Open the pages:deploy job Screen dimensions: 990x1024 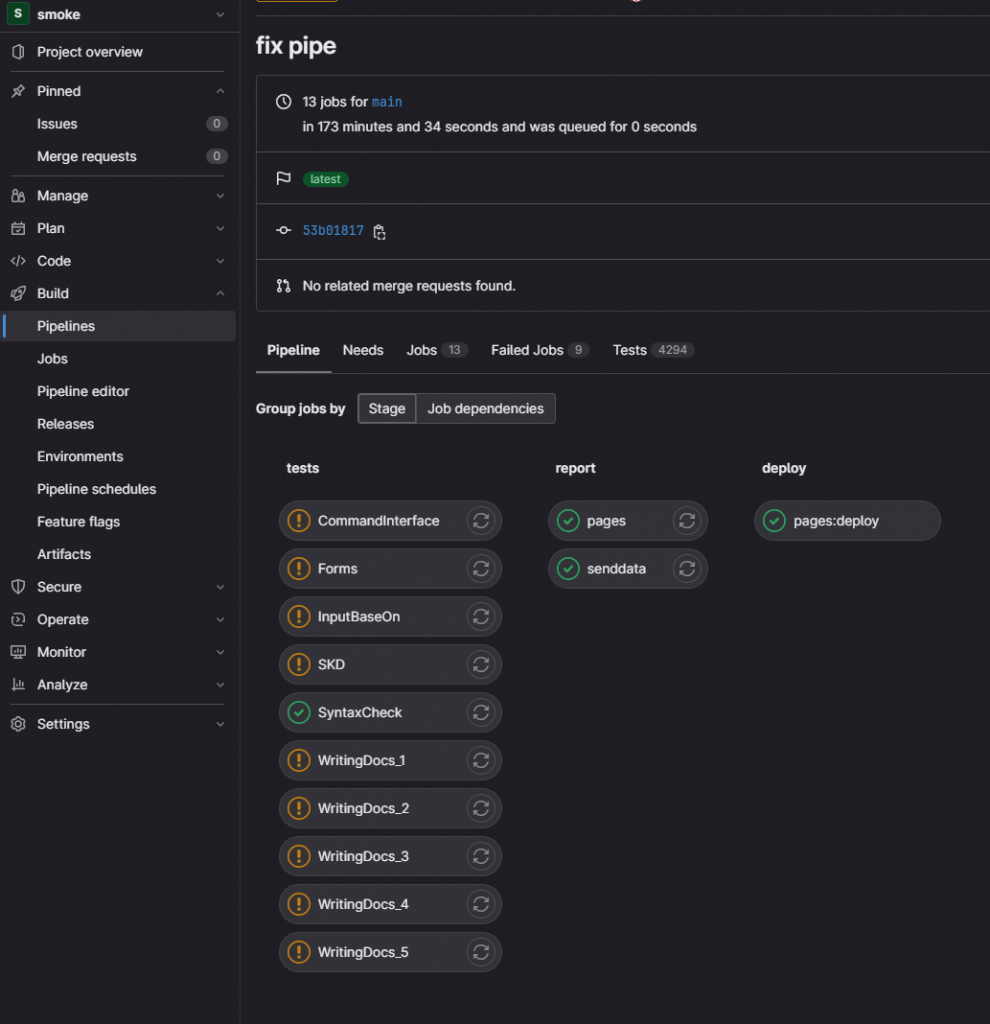point(836,521)
